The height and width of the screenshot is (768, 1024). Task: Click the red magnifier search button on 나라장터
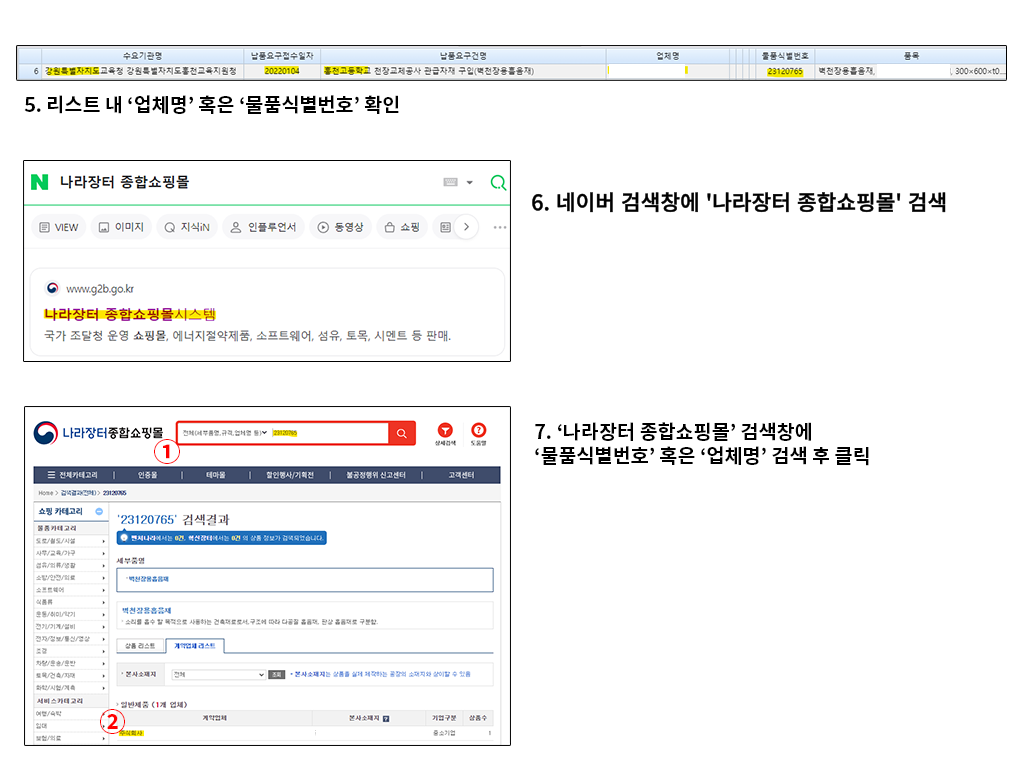click(400, 432)
